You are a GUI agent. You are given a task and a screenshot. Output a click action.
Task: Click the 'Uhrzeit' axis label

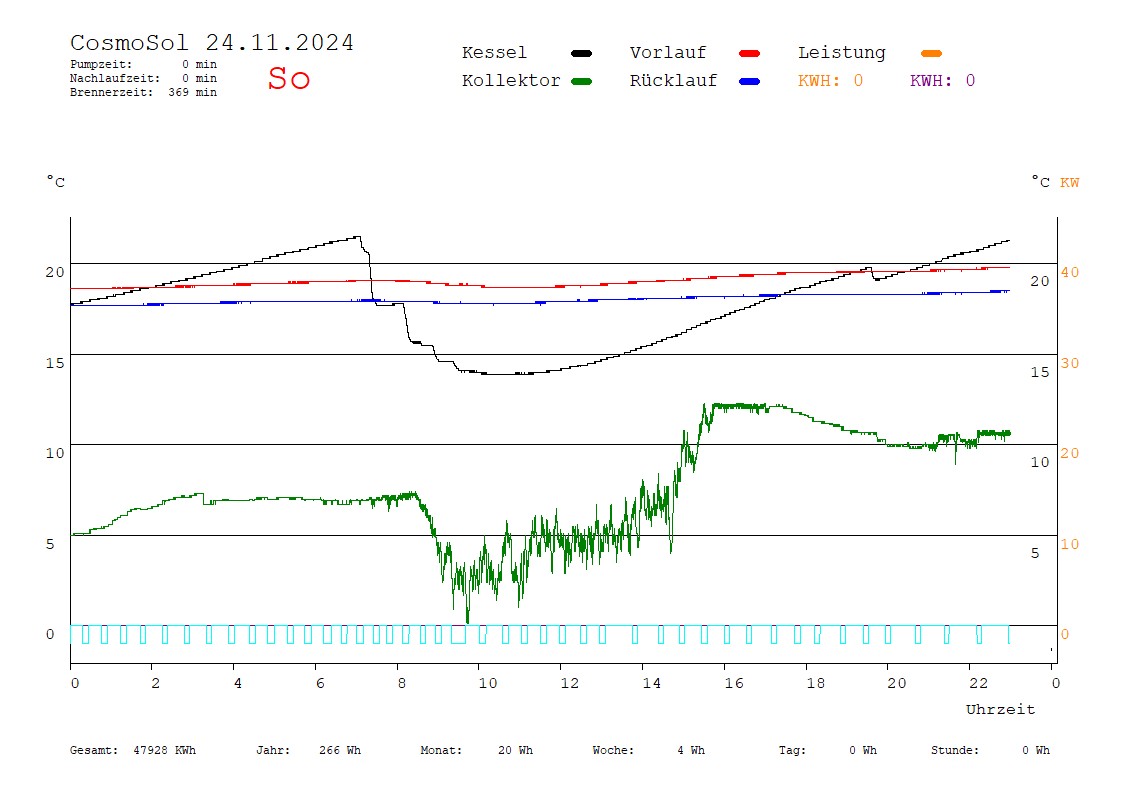tap(1000, 709)
